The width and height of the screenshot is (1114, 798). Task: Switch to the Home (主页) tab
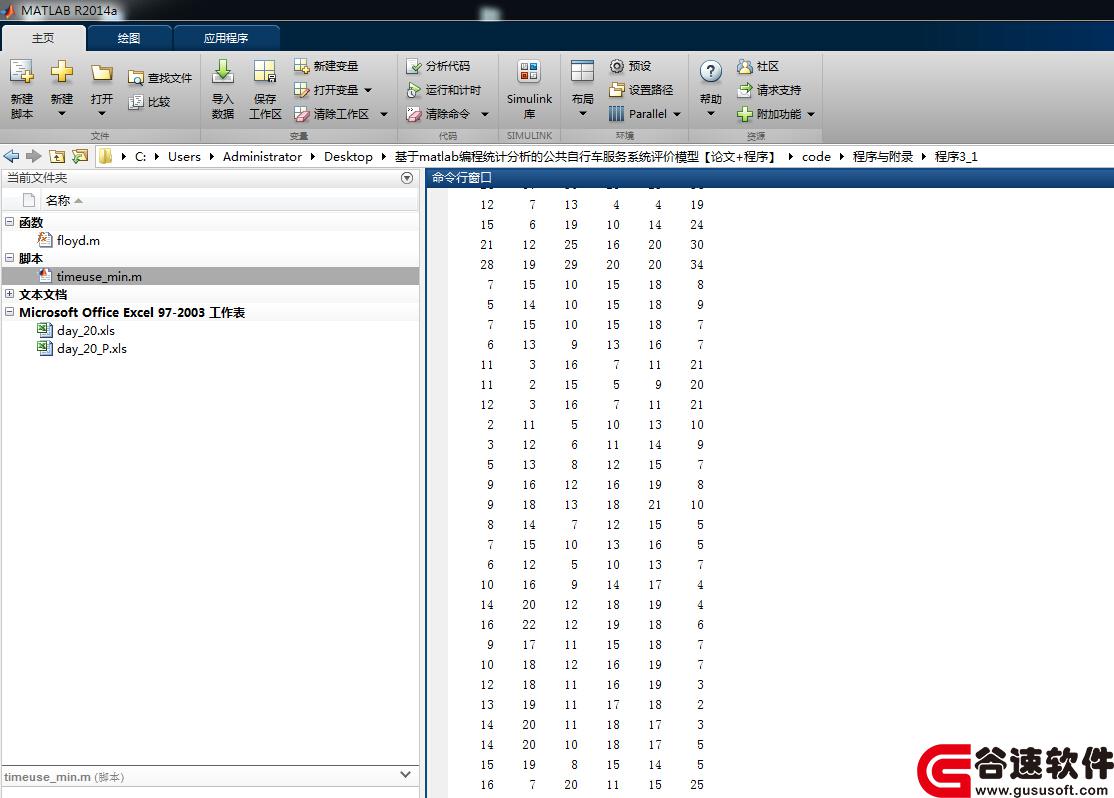[43, 38]
